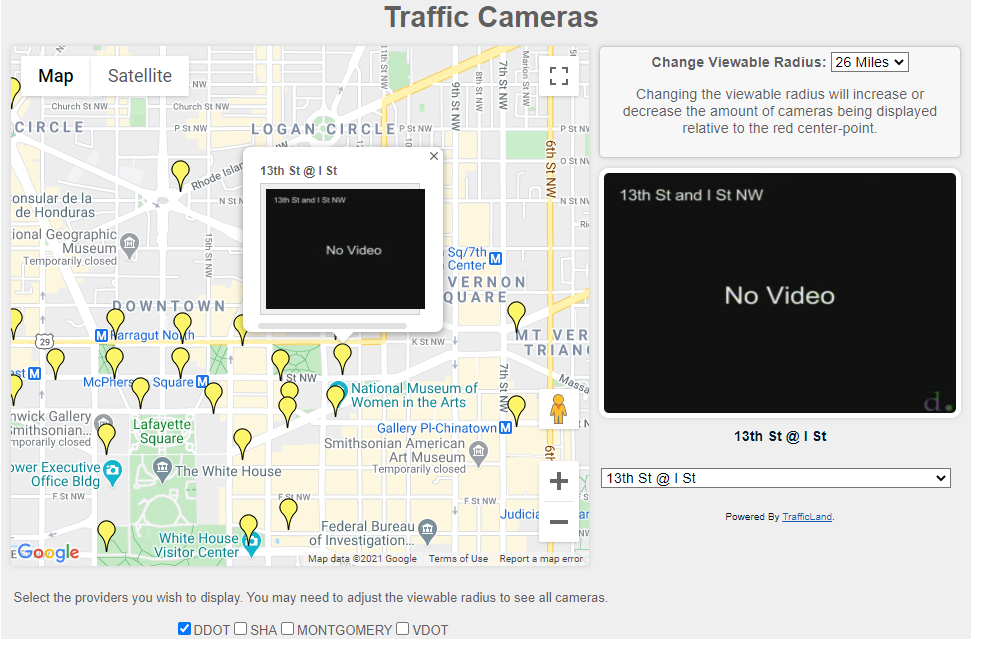Click the National Geographic Museum marker icon

[x=129, y=246]
